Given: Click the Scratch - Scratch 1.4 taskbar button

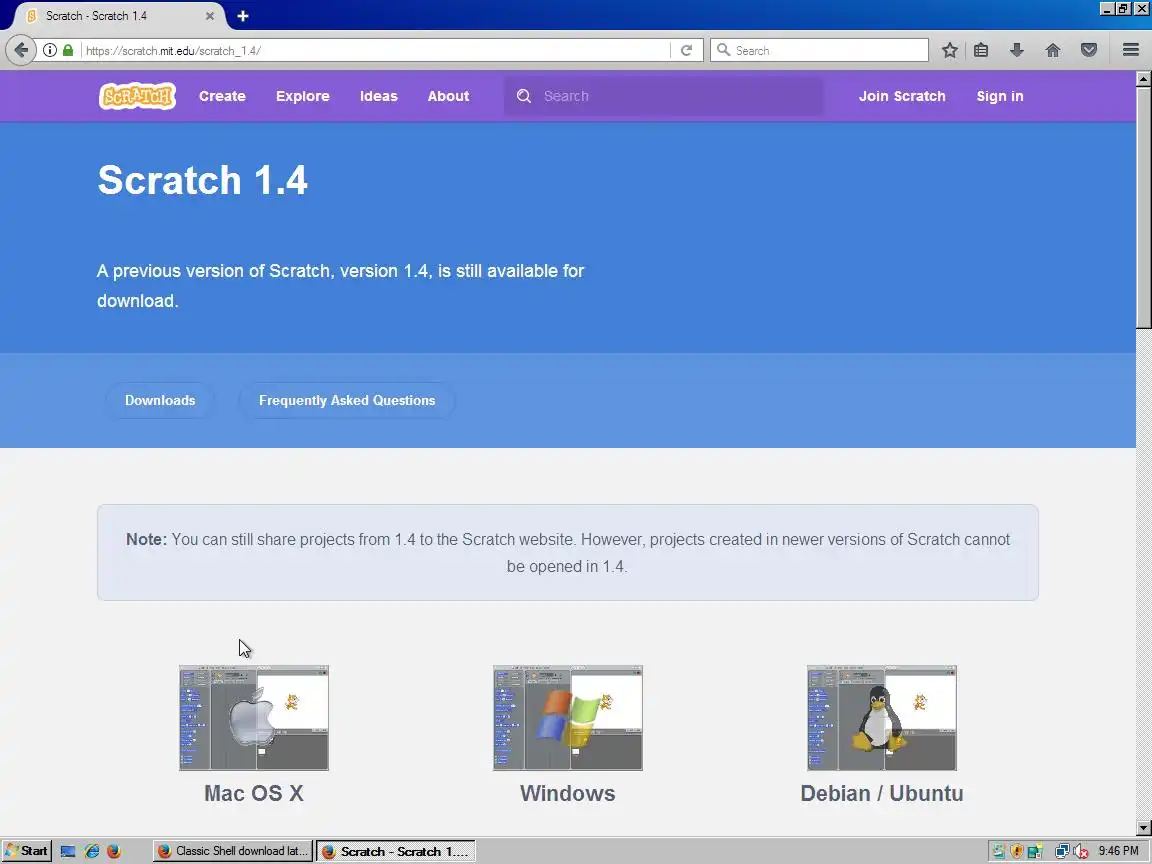Looking at the screenshot, I should click(x=396, y=851).
